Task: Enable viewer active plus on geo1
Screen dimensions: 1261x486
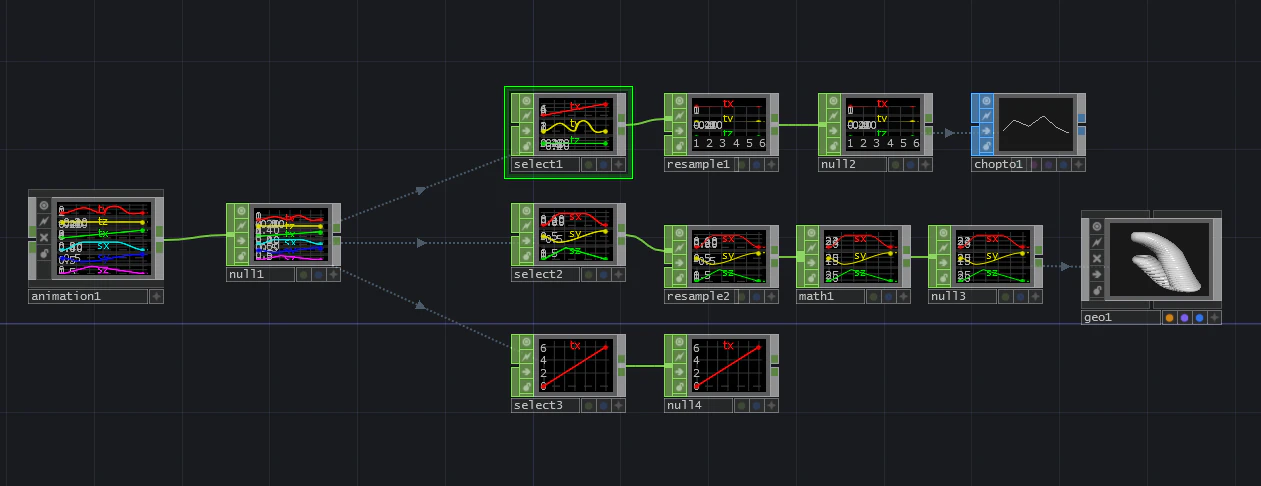Action: [1214, 318]
